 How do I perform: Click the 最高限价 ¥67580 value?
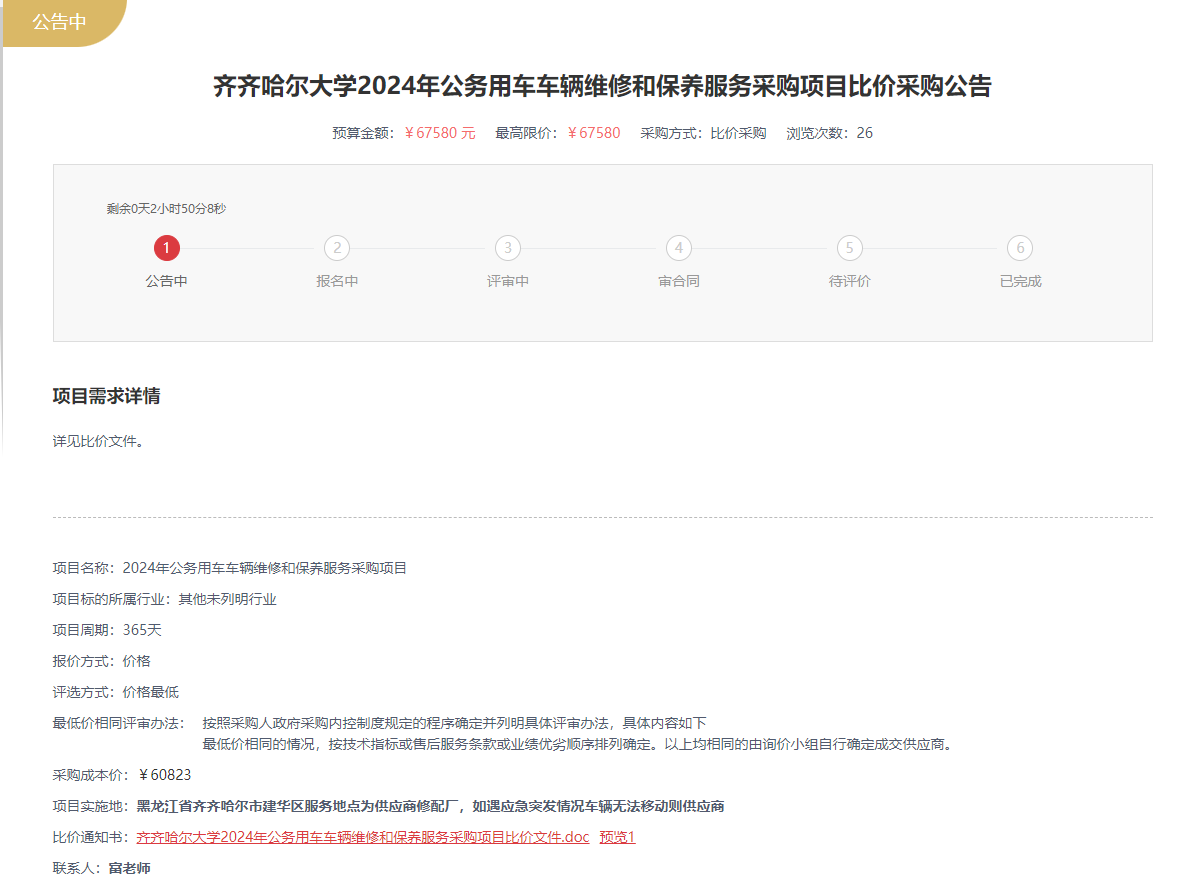[x=594, y=133]
